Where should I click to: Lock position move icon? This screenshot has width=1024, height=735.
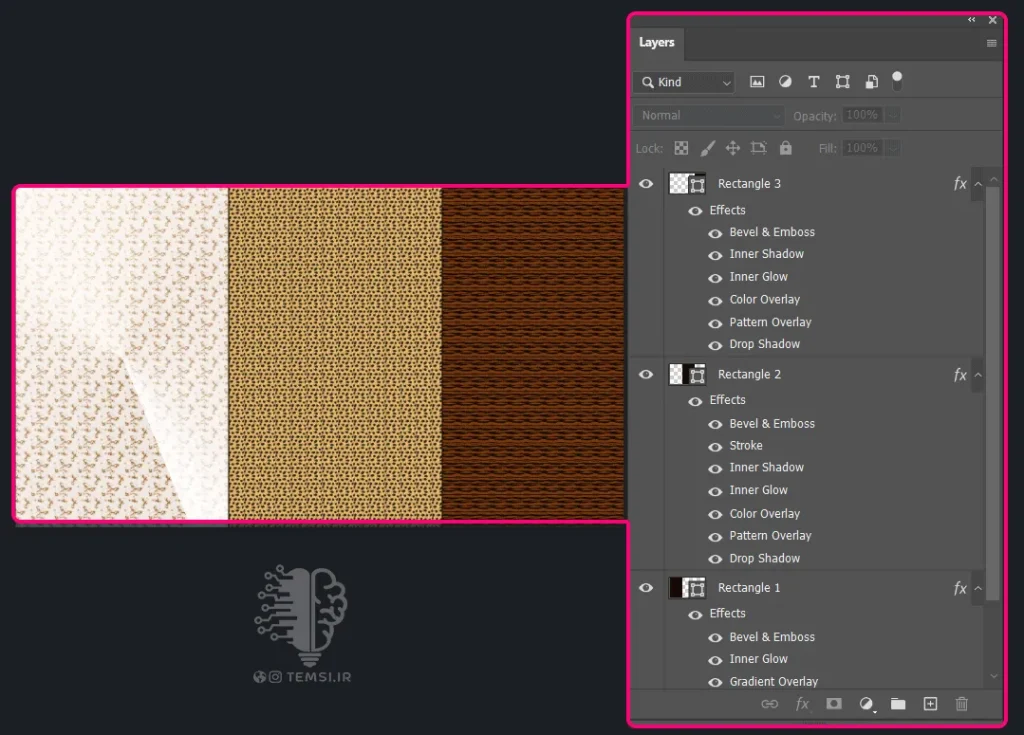733,148
